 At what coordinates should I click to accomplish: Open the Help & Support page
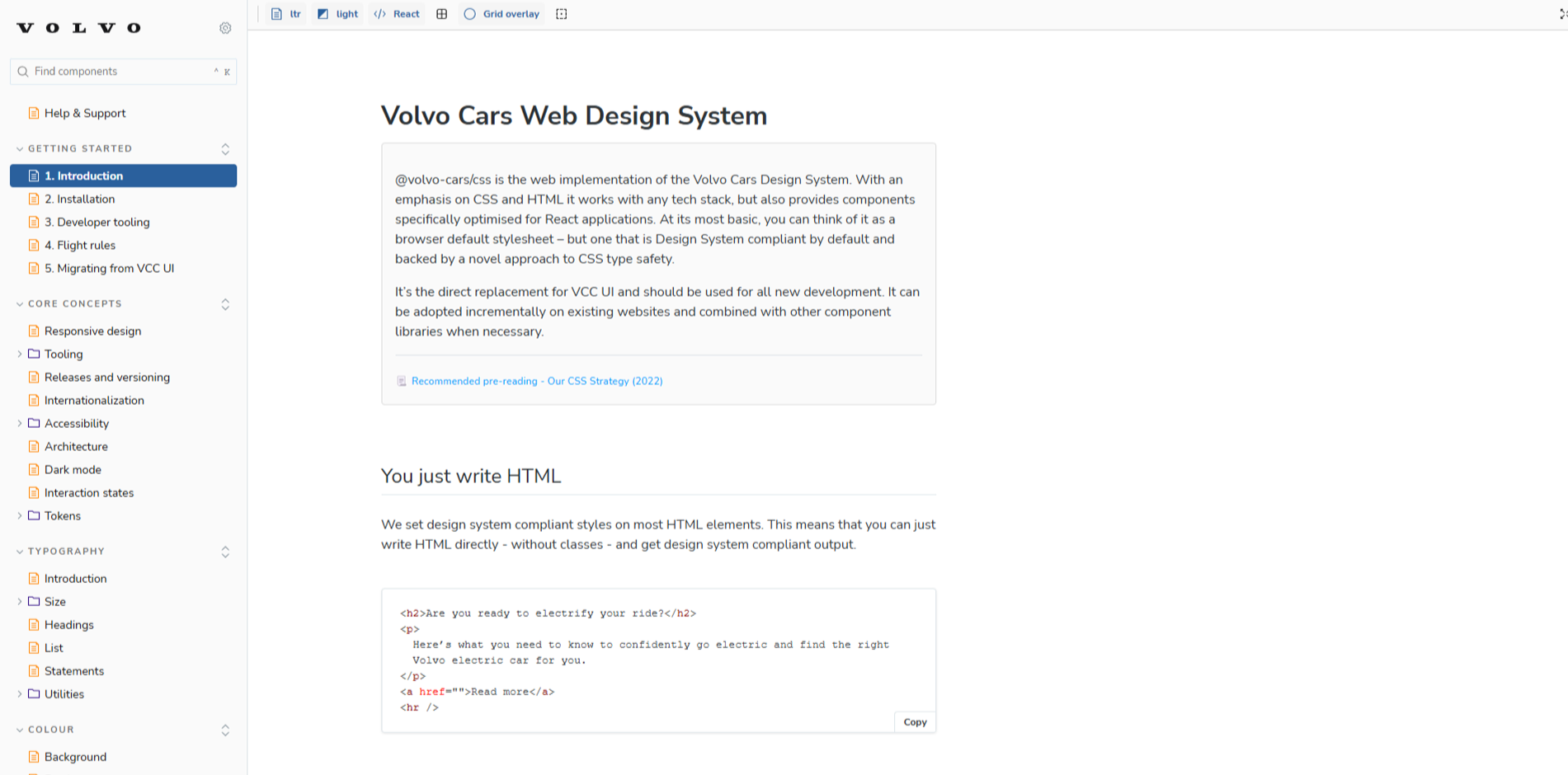coord(85,113)
